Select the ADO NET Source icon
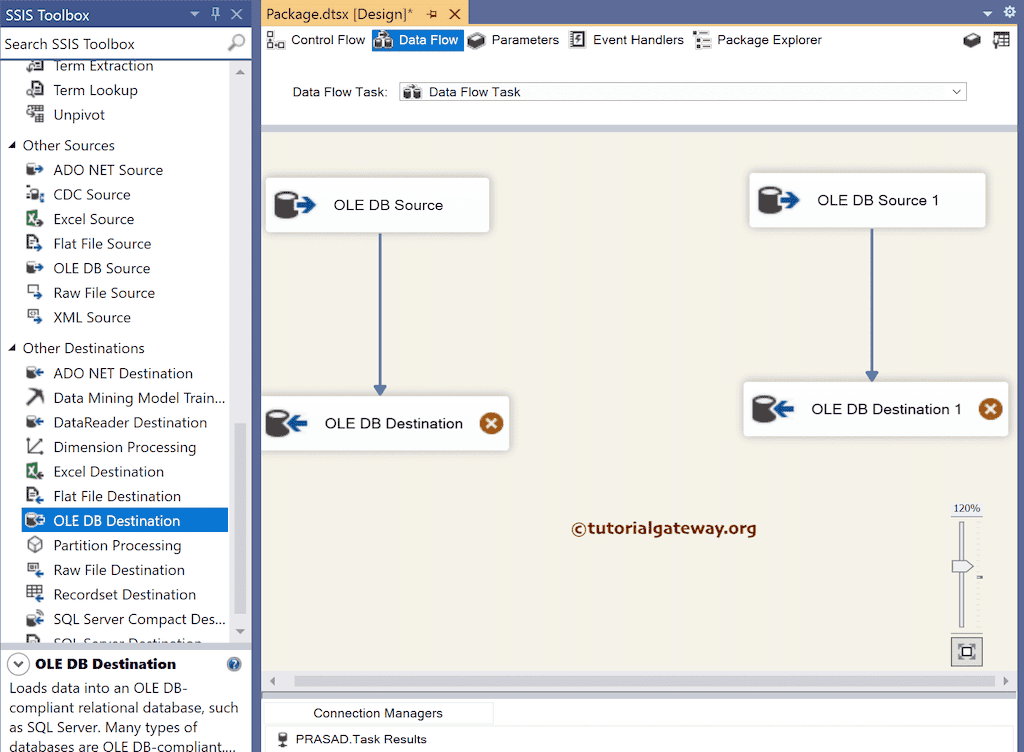The image size is (1024, 752). point(35,170)
